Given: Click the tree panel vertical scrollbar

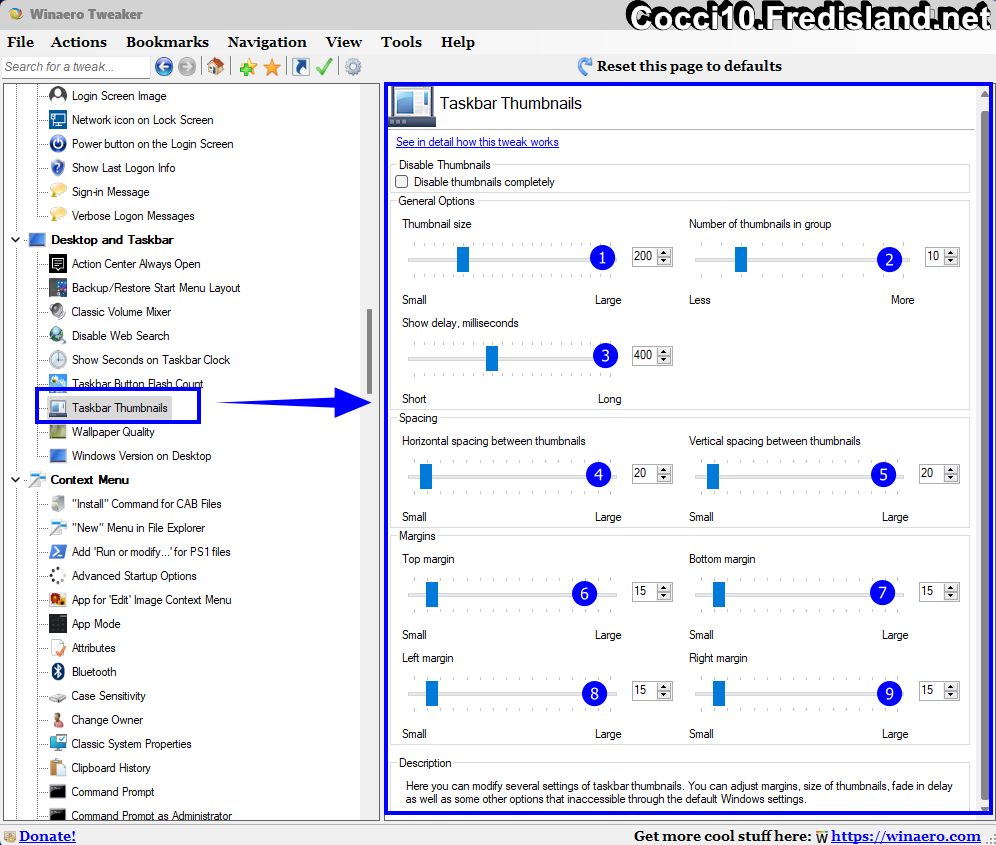Looking at the screenshot, I should click(x=369, y=352).
